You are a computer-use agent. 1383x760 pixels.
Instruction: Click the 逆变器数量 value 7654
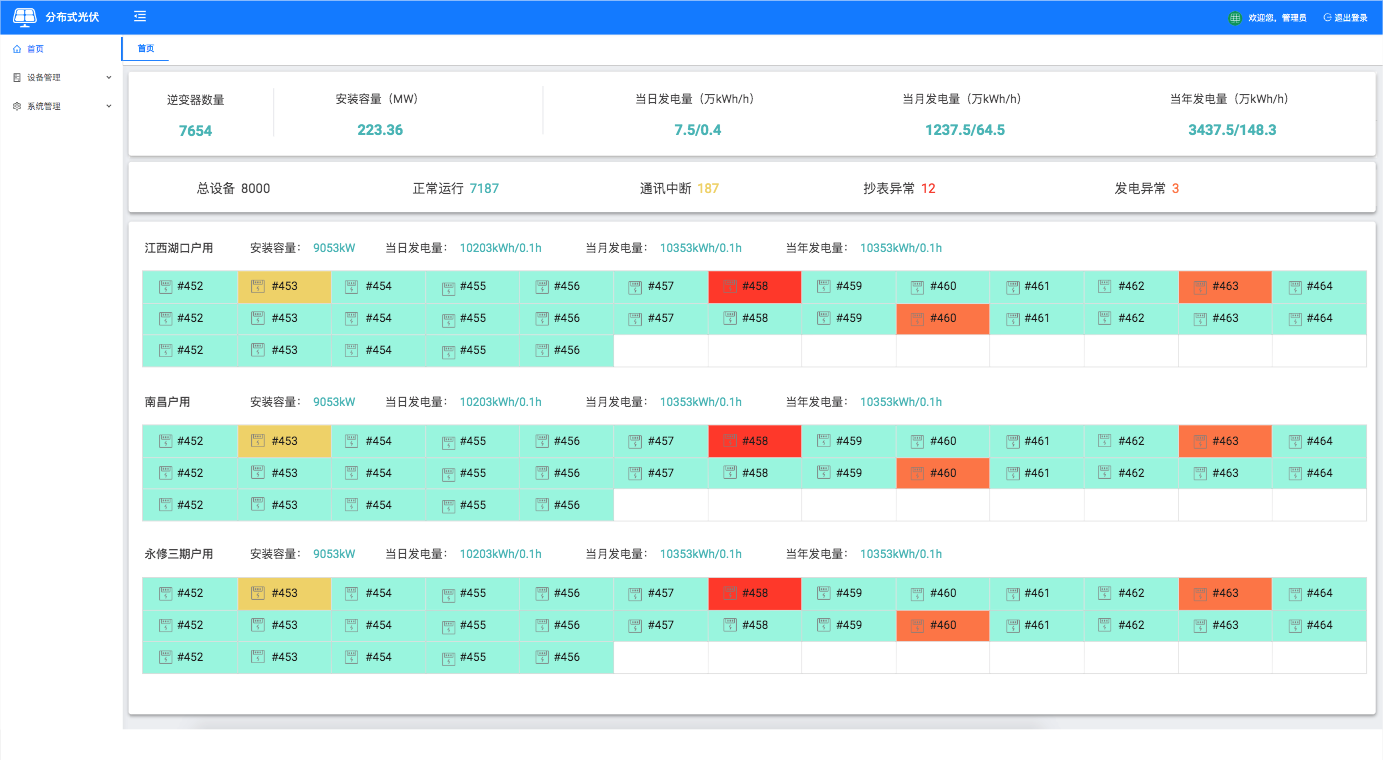point(195,131)
